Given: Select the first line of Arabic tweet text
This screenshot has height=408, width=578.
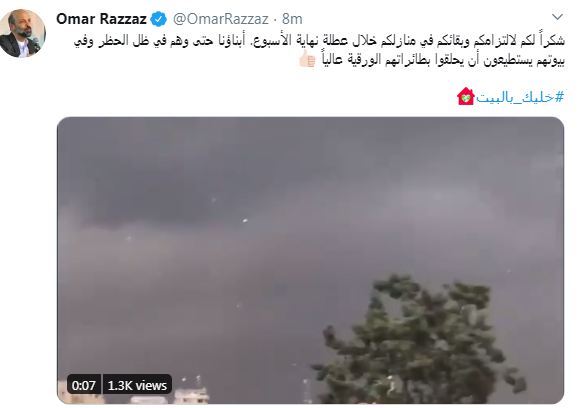Looking at the screenshot, I should click(x=319, y=41).
